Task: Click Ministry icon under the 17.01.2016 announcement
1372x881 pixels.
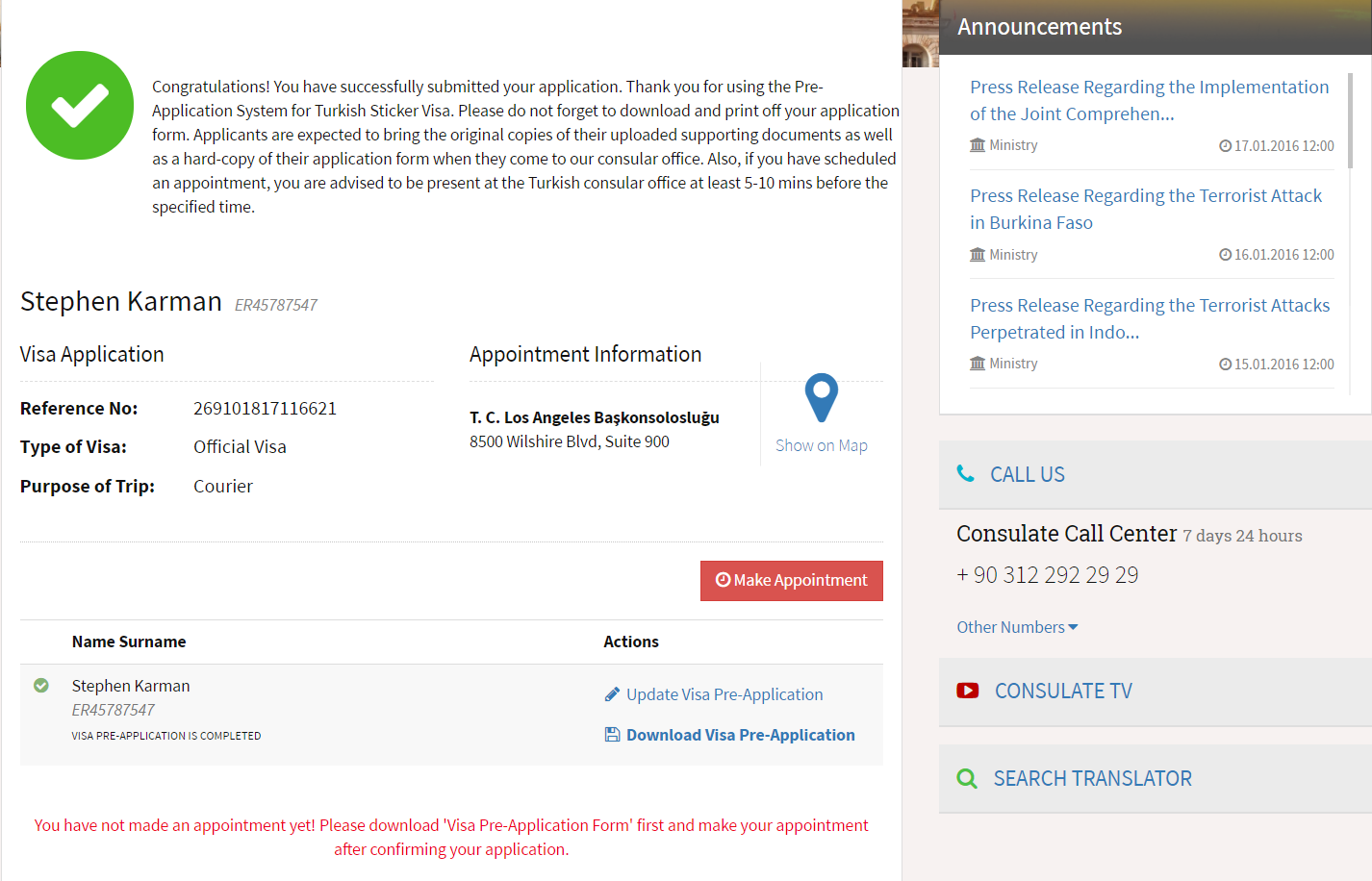Action: (978, 145)
